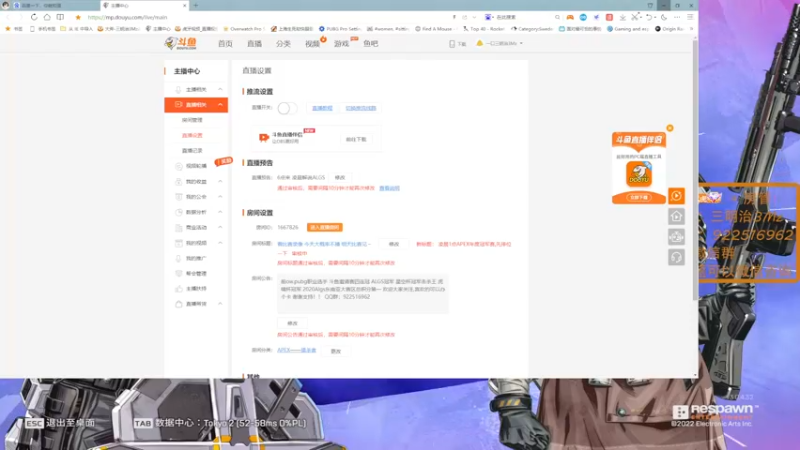This screenshot has height=450, width=800.
Task: Click the undo arrow icon in browser toolbar
Action: point(649,17)
